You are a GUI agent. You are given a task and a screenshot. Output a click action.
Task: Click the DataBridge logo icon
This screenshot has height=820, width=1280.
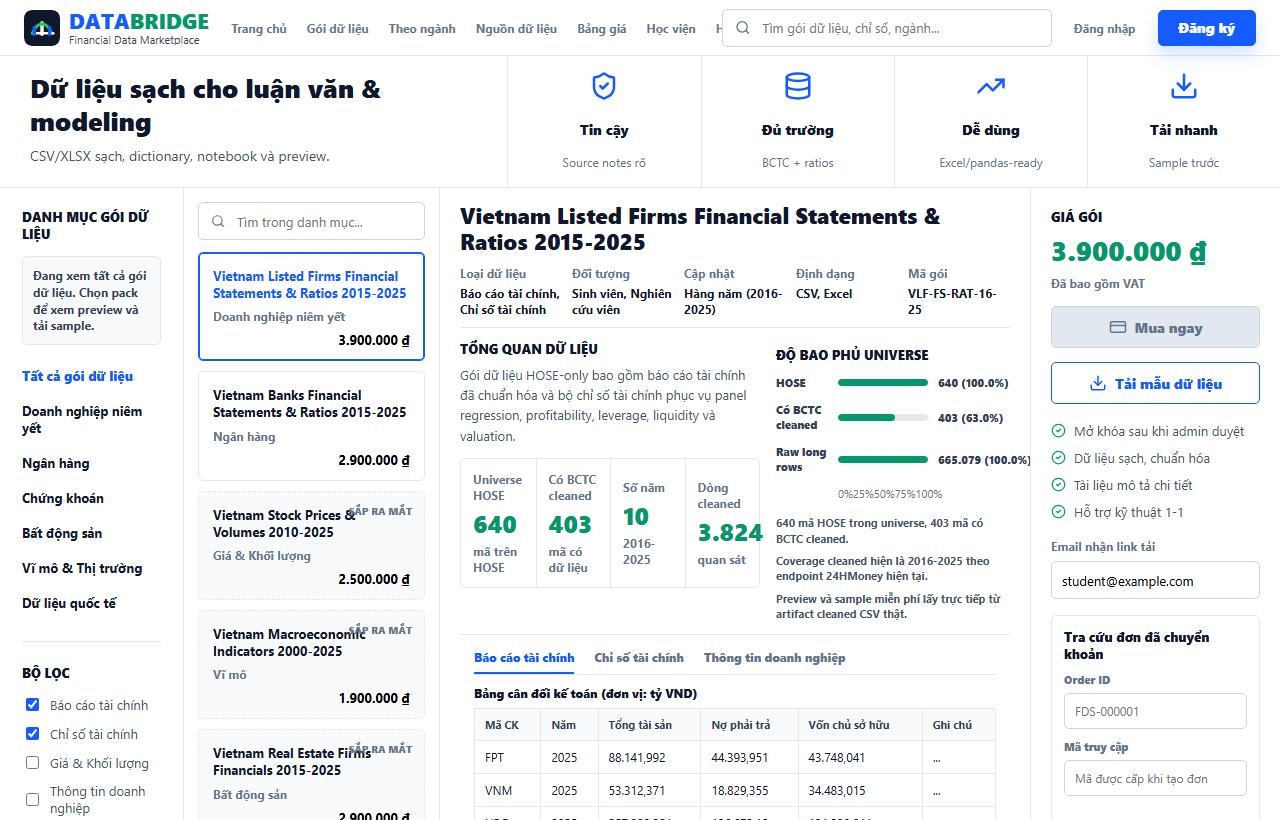pyautogui.click(x=42, y=28)
